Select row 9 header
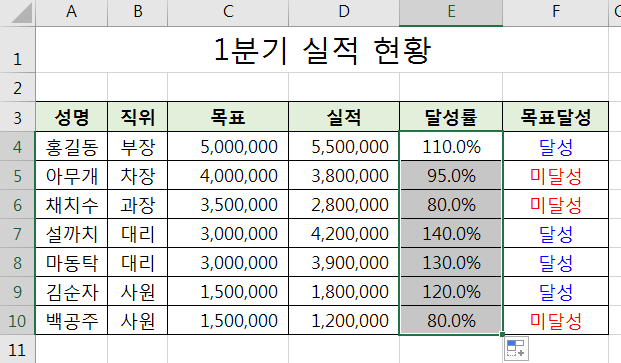 click(x=17, y=291)
